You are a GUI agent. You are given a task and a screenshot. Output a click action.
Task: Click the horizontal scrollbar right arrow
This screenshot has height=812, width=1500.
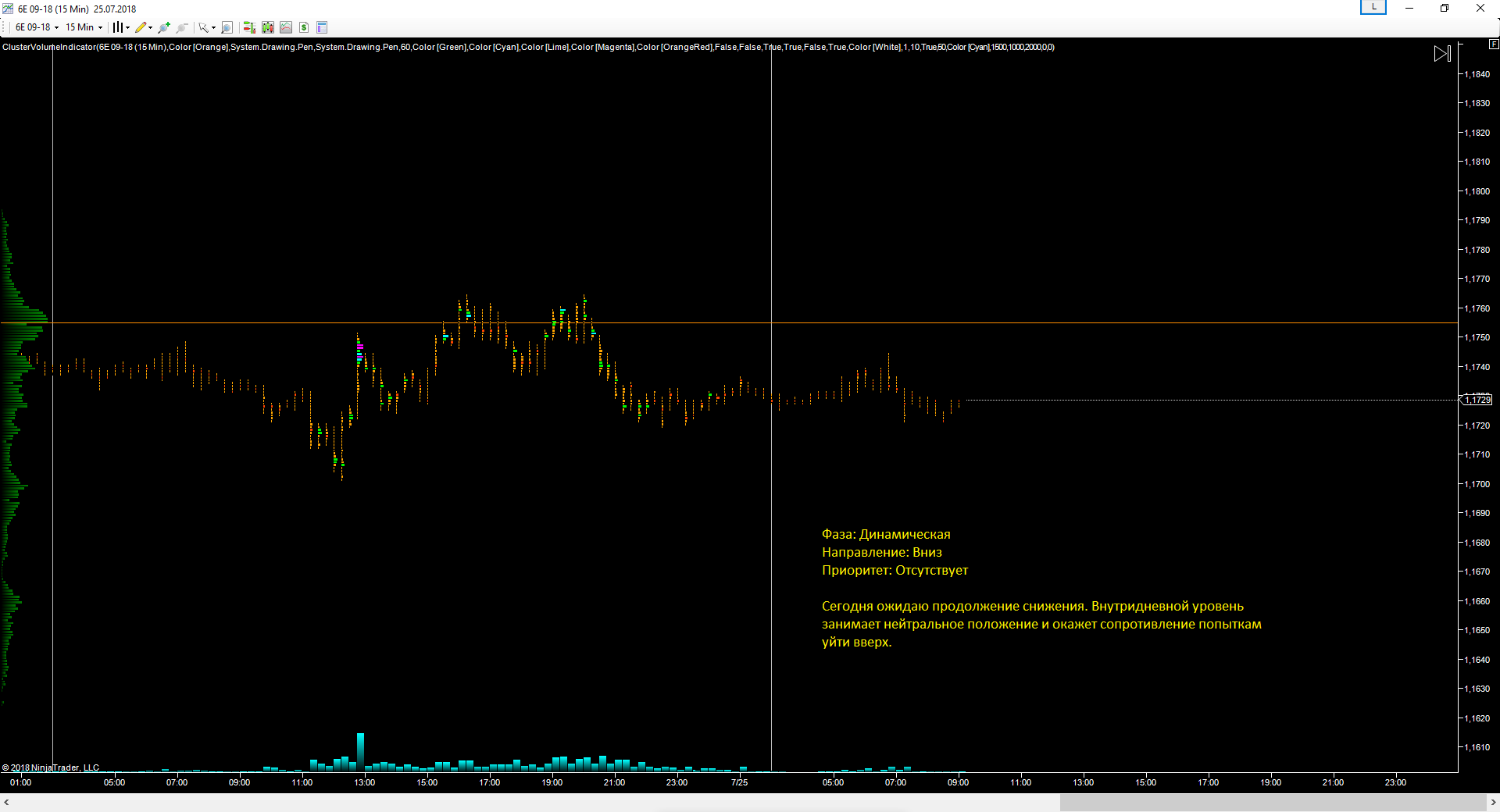coord(1493,803)
